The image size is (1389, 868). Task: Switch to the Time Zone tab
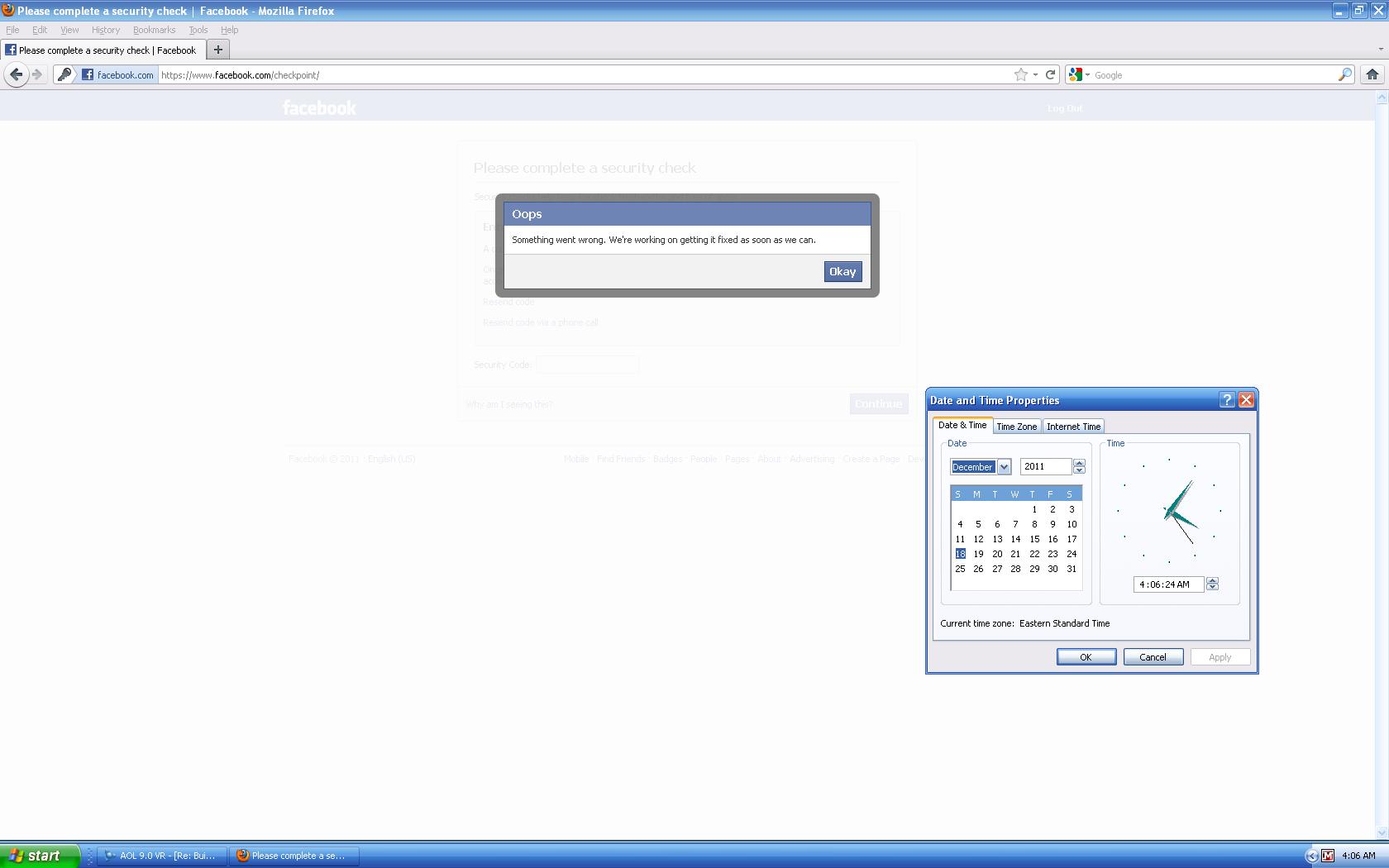point(1016,427)
